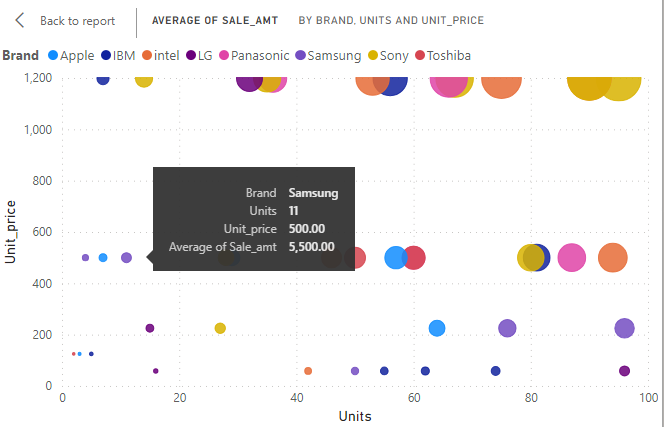Select Apple in the Brand legend
Image resolution: width=664 pixels, height=427 pixels.
click(x=76, y=56)
